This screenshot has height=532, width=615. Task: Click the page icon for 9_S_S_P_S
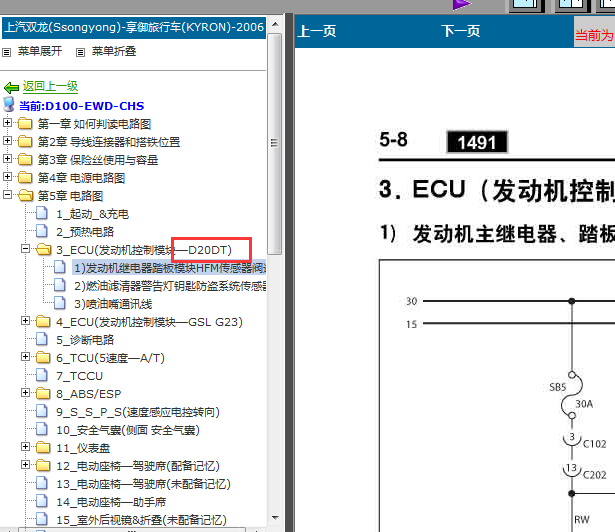[42, 412]
